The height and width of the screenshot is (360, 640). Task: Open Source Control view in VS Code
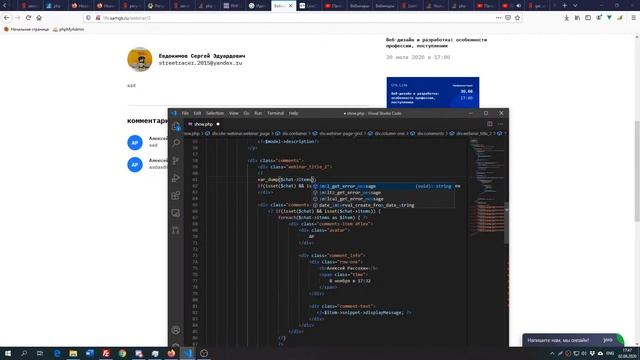point(176,160)
